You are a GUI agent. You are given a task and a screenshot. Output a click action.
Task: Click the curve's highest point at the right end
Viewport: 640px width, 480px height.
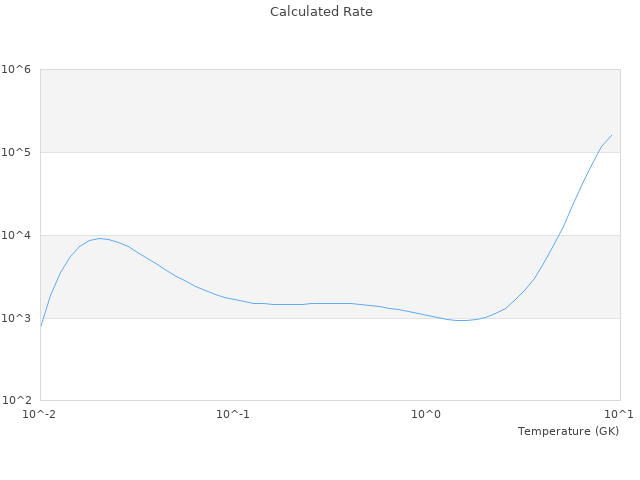(x=611, y=135)
